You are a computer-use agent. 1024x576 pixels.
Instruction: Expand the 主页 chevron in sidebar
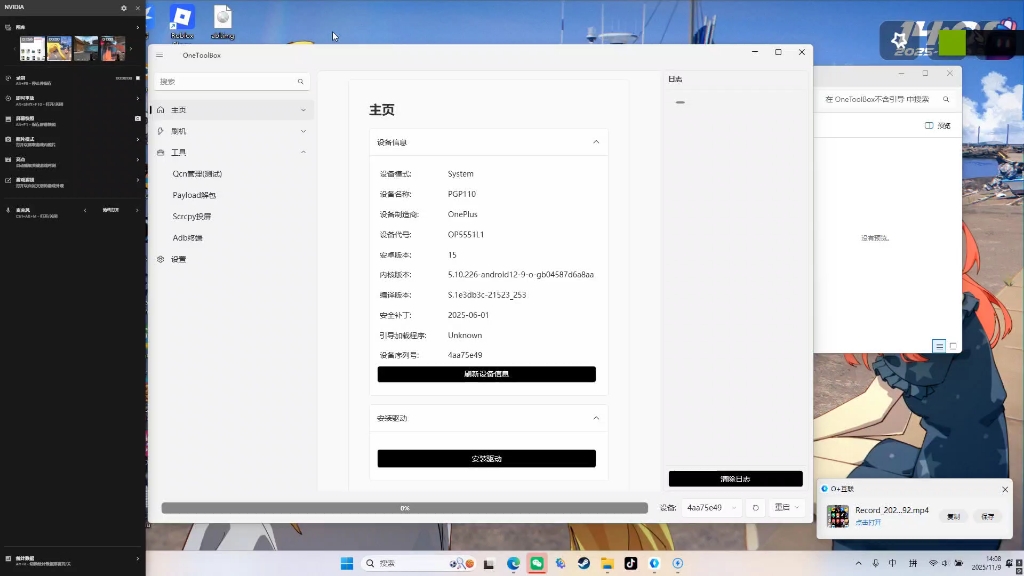(303, 110)
